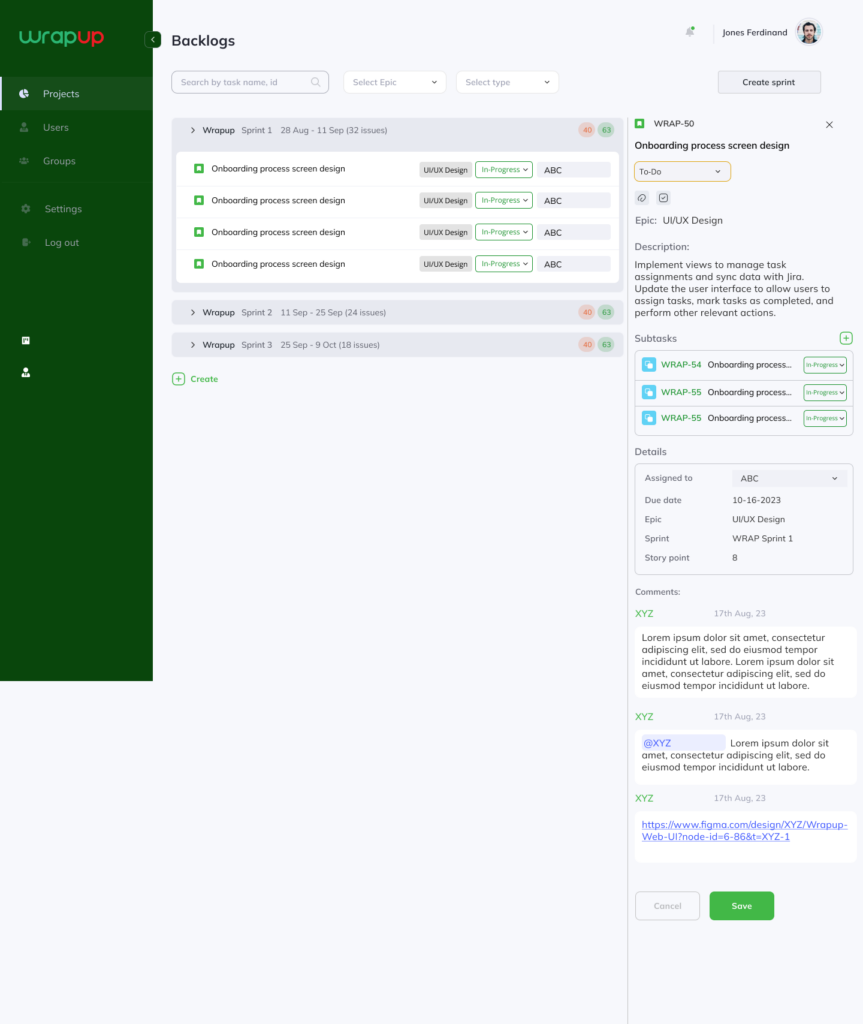Click the green Save button
The width and height of the screenshot is (863, 1024).
[x=741, y=906]
